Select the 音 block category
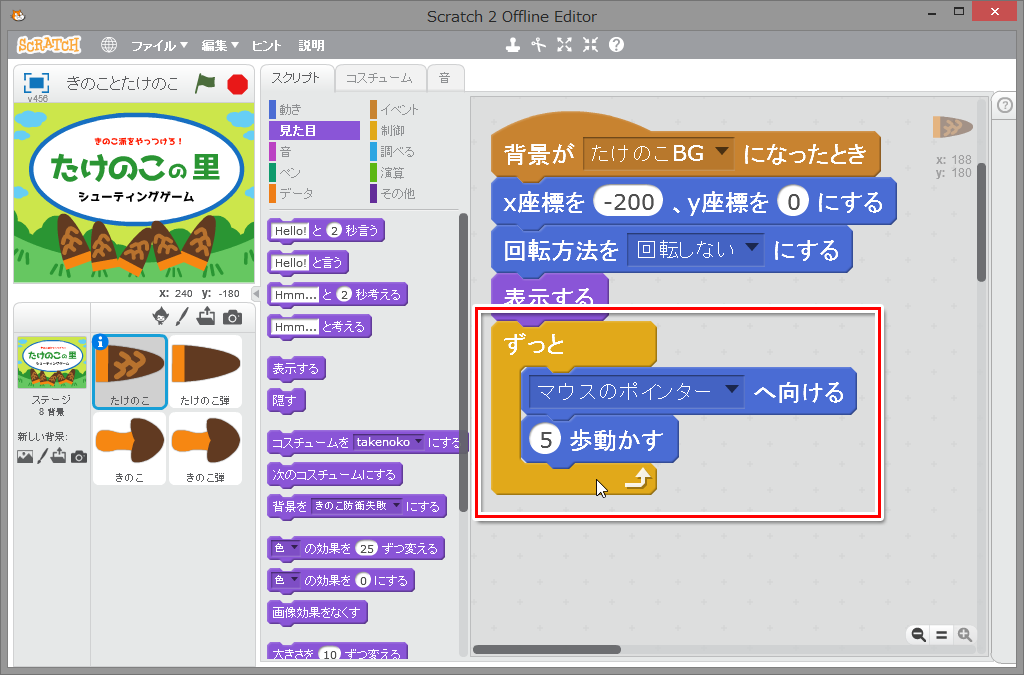The width and height of the screenshot is (1024, 675). point(314,151)
